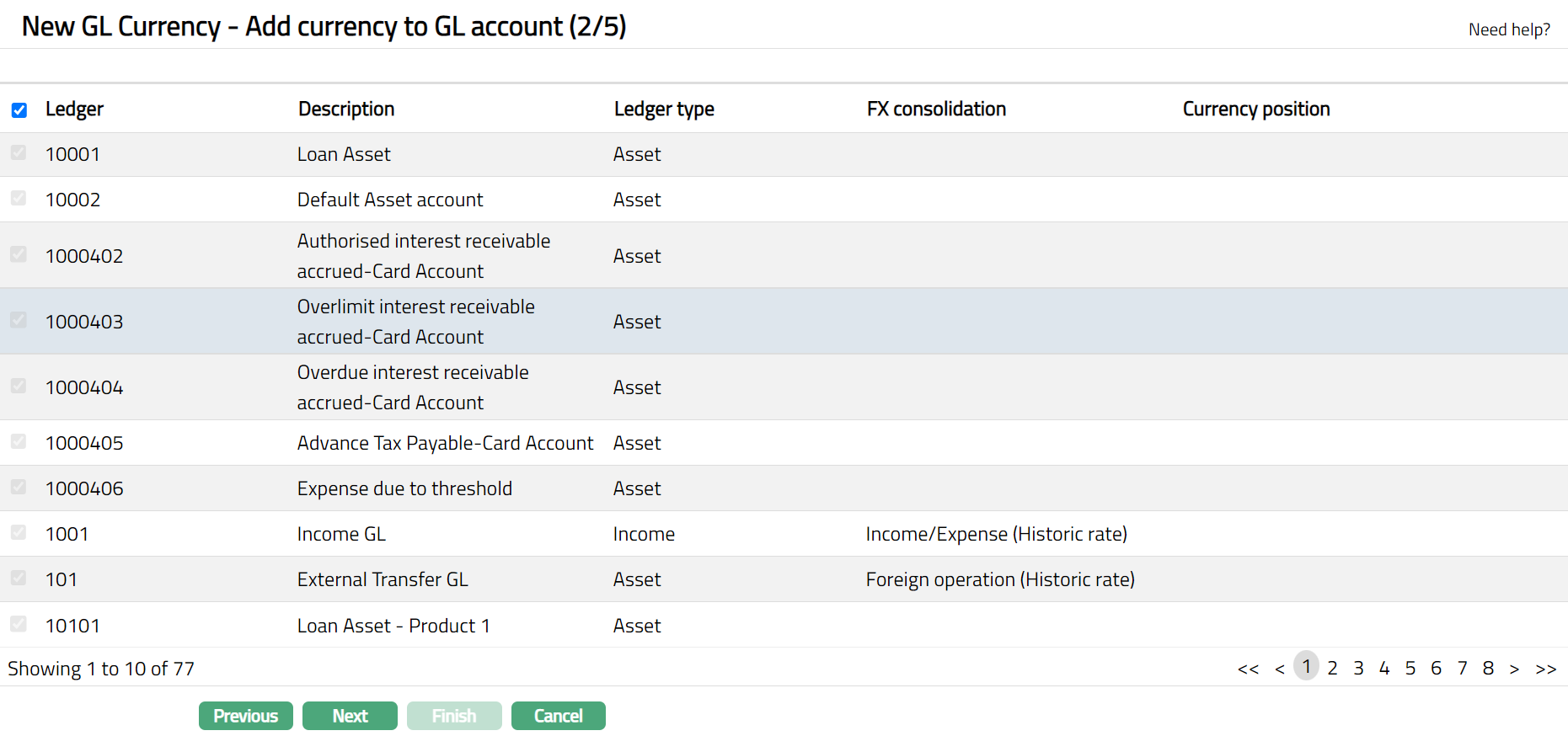The image size is (1568, 752).
Task: Cancel the New GL Currency wizard
Action: pos(558,716)
